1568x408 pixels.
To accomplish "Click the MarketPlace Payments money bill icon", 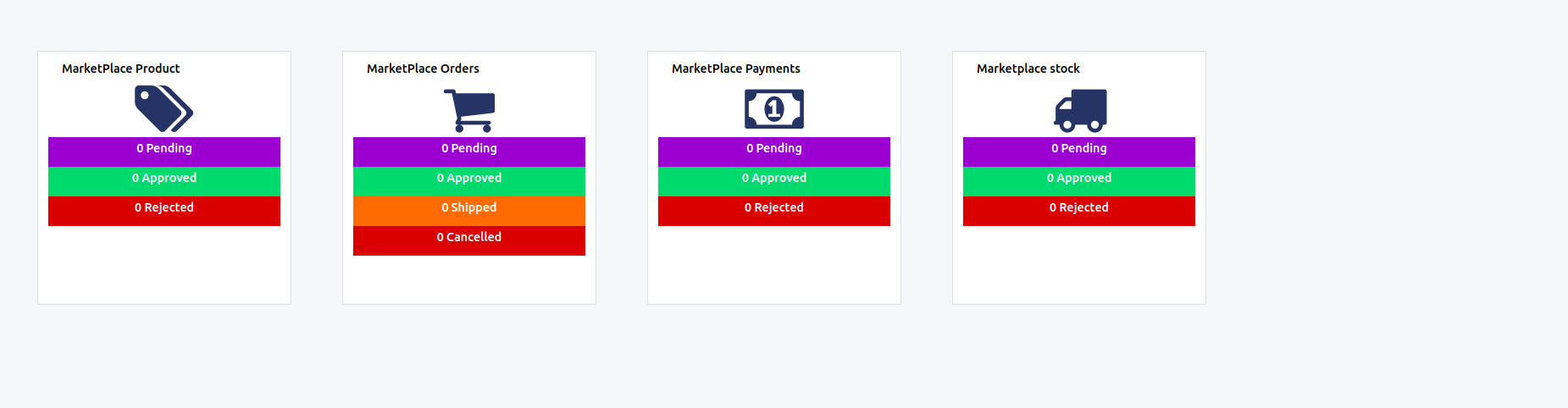I will tap(773, 109).
